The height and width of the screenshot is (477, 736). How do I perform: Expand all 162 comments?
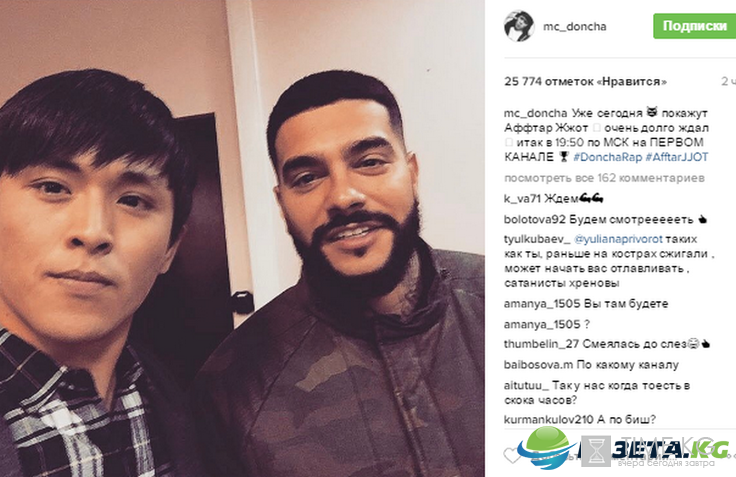(604, 178)
